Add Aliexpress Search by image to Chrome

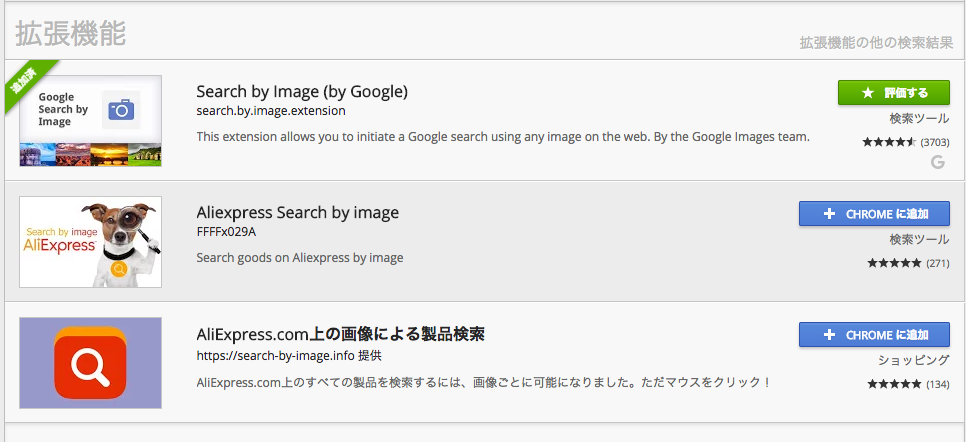coord(874,214)
